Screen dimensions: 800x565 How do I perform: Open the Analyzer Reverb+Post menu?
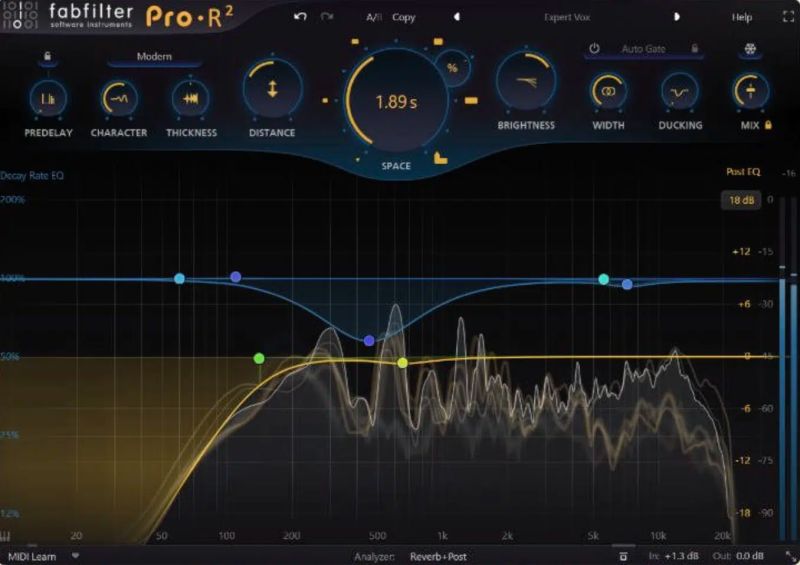(x=438, y=557)
